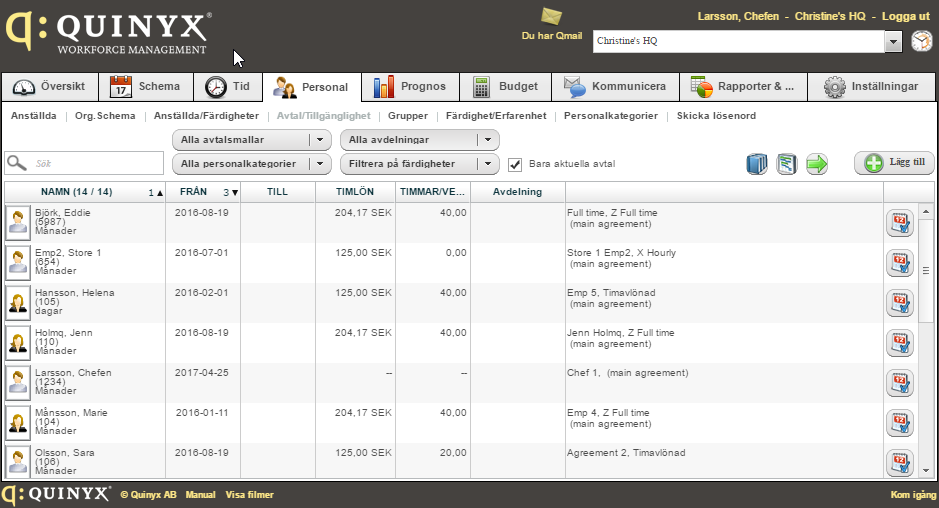Open availability calendar for Björk, Eddie
The width and height of the screenshot is (939, 508).
coord(899,223)
